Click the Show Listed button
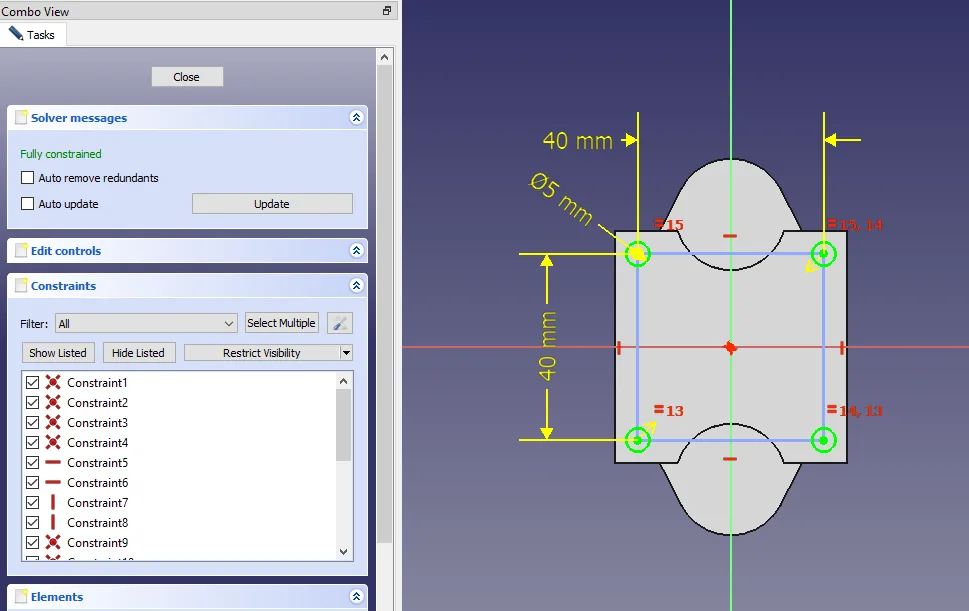This screenshot has width=969, height=611. tap(58, 353)
